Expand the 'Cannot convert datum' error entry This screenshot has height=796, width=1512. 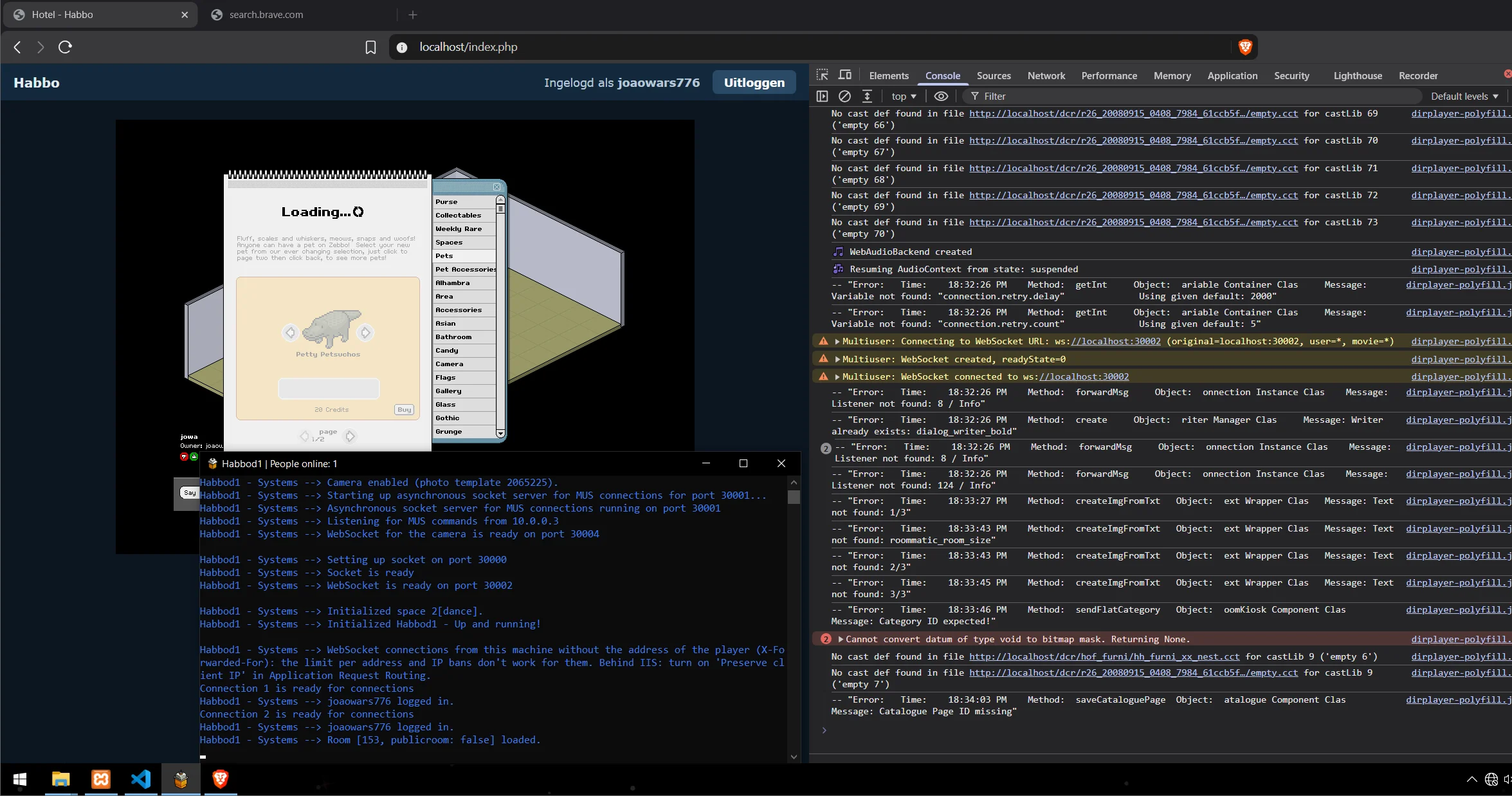click(841, 639)
